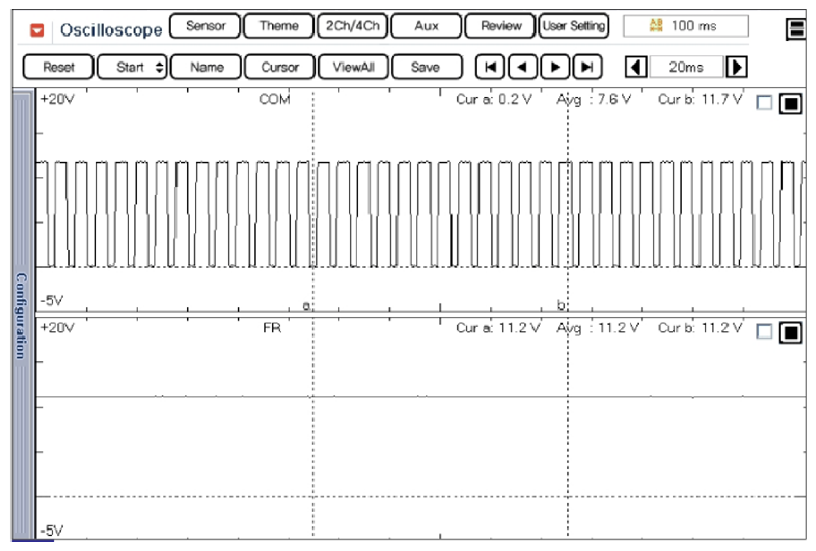Open the Sensor menu

tap(205, 26)
